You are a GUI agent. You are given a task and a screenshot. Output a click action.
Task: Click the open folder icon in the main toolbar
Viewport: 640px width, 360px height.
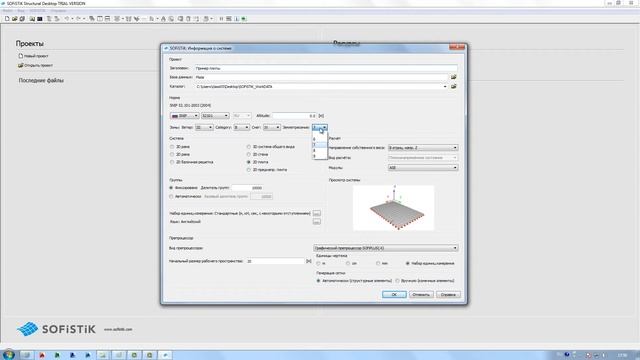(x=15, y=19)
